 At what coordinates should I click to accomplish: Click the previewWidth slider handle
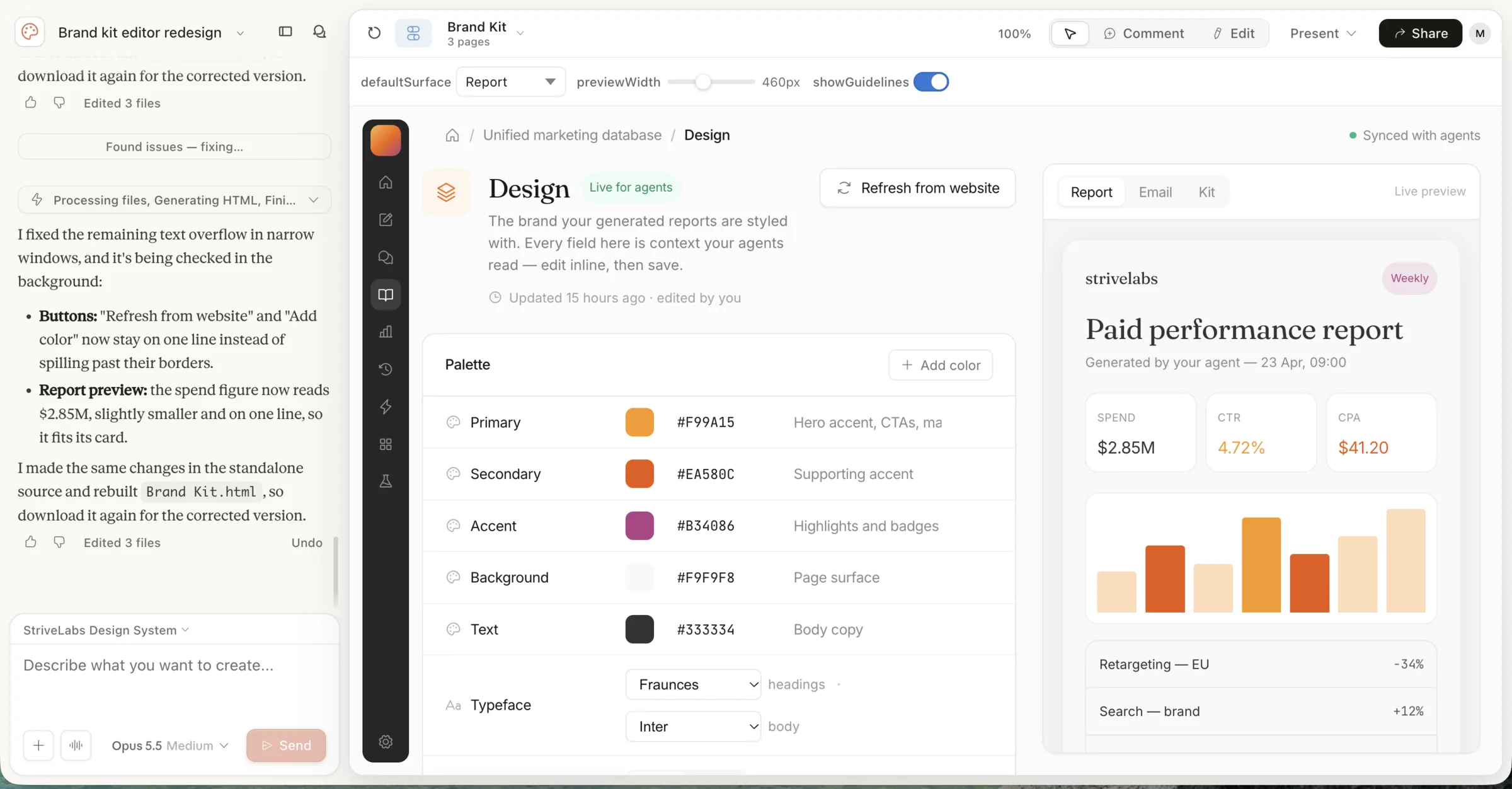[703, 82]
